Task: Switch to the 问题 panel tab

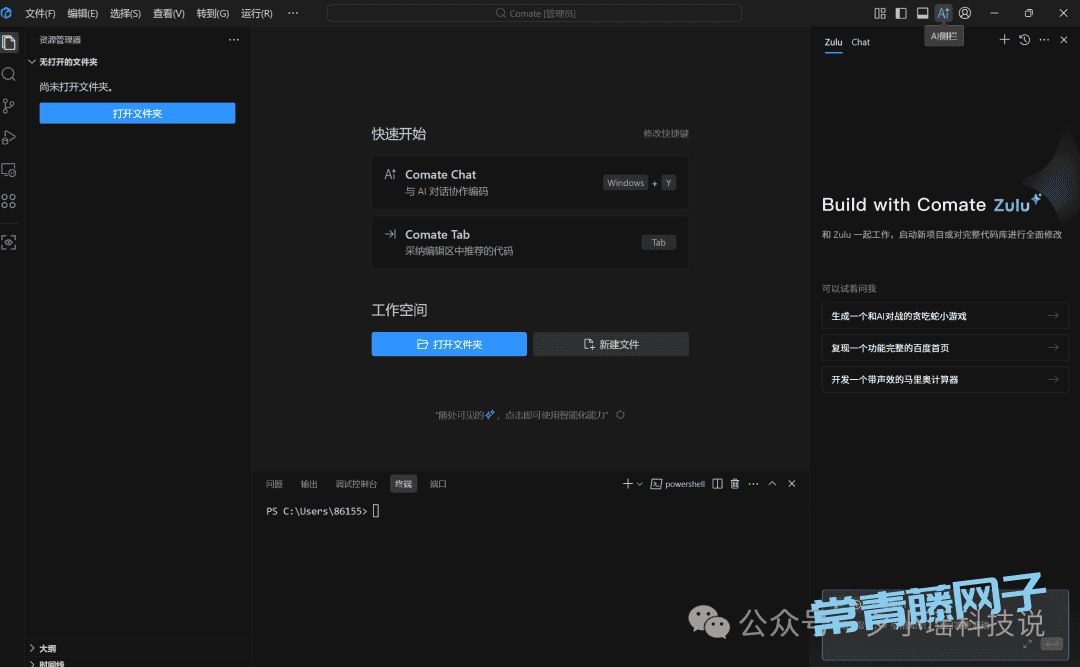Action: [x=274, y=484]
